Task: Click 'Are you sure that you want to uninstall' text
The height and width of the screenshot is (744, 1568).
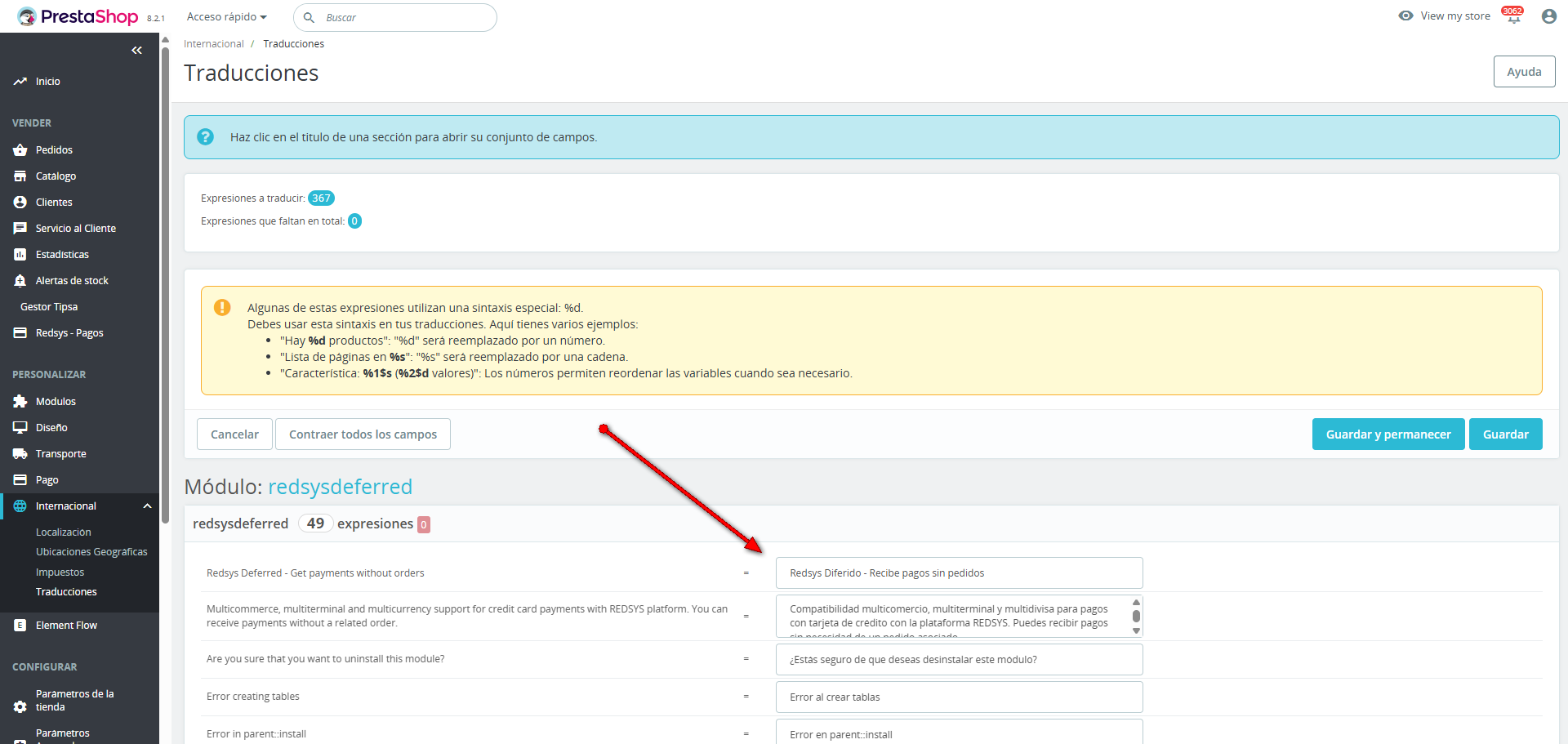Action: pyautogui.click(x=326, y=659)
